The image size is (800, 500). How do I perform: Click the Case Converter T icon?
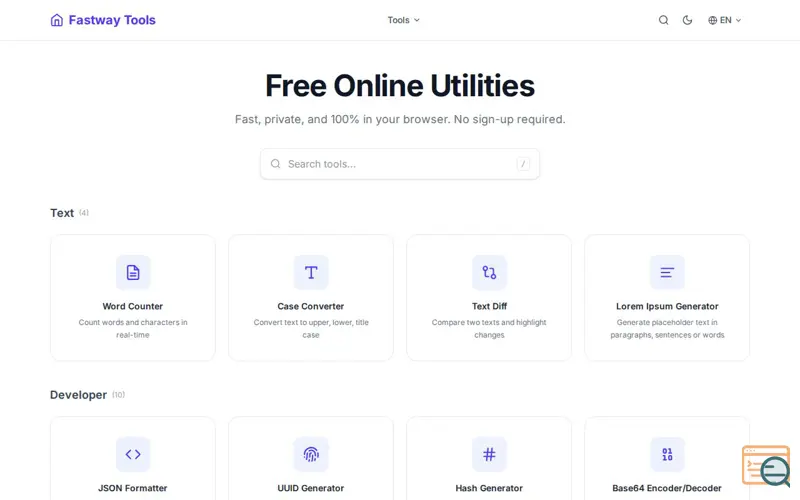click(x=311, y=272)
